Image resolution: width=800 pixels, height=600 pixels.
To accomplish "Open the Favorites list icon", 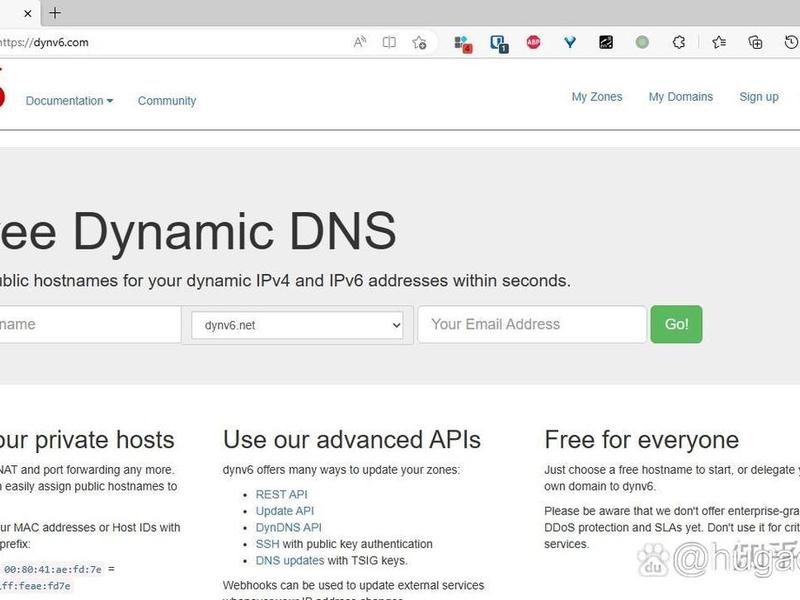I will point(719,42).
